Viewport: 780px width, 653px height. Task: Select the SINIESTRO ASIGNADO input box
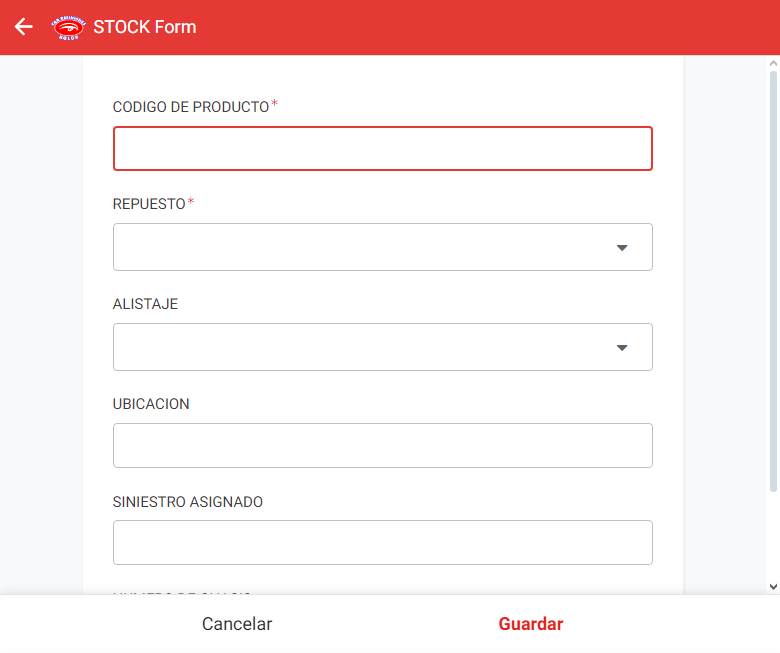(x=383, y=543)
